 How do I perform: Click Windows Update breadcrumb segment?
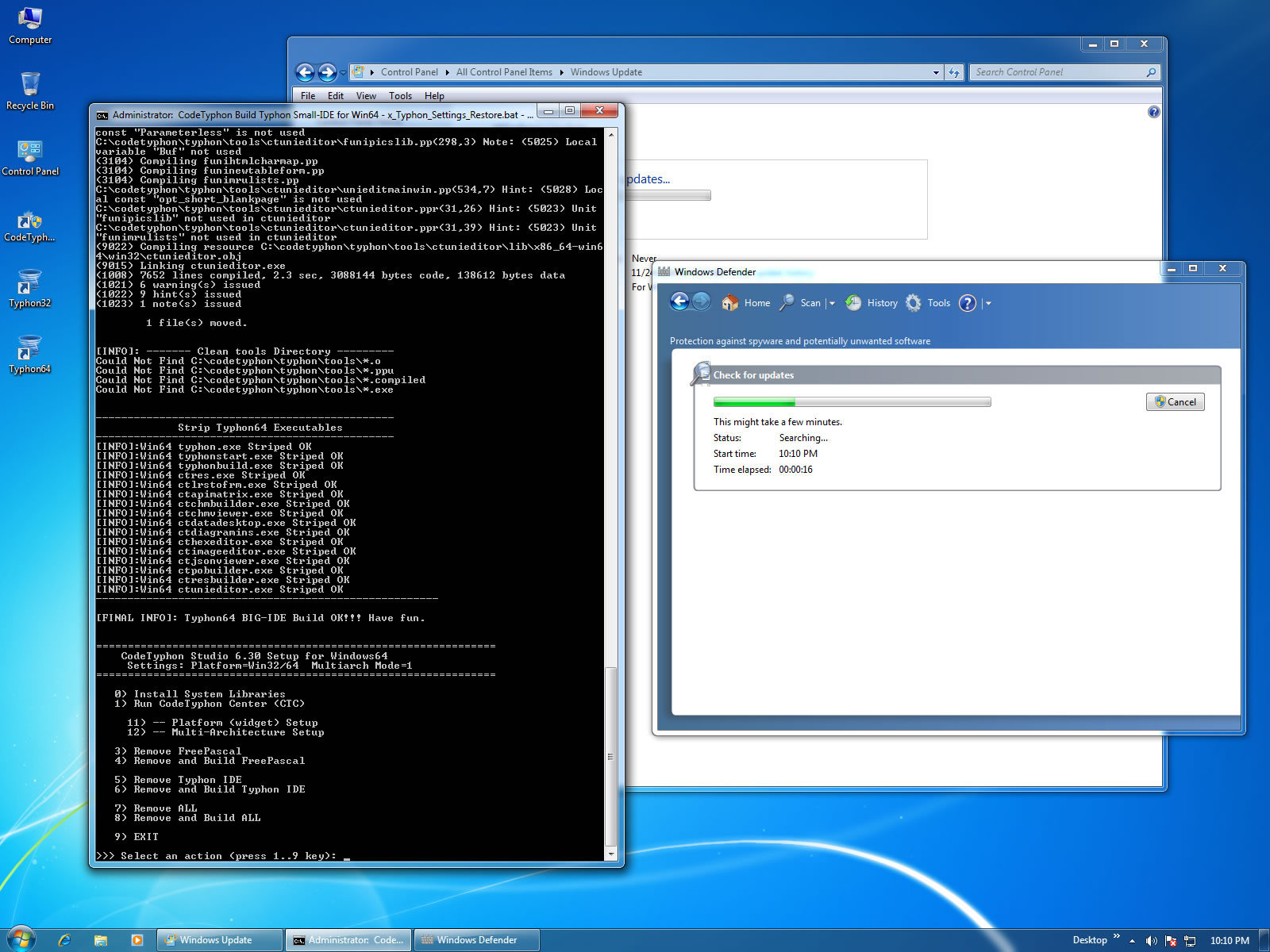[x=606, y=72]
